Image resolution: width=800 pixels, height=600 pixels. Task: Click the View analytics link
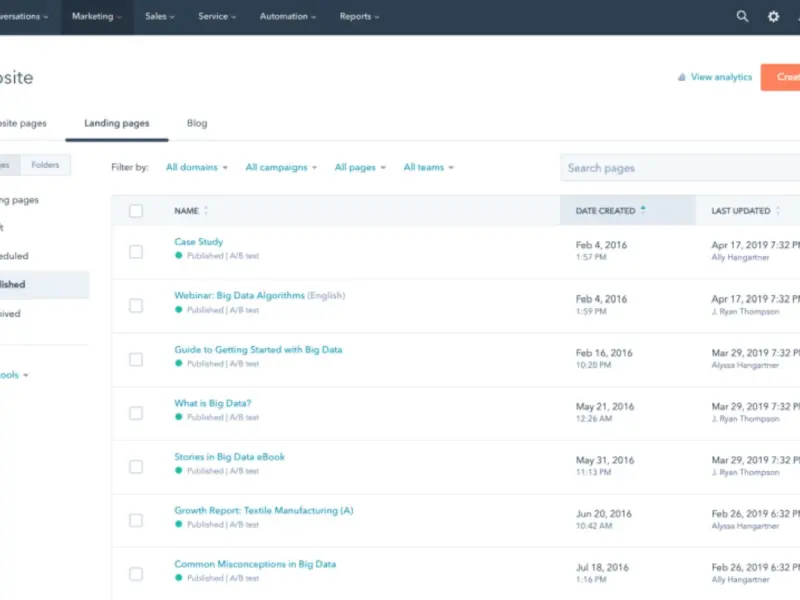[x=721, y=77]
